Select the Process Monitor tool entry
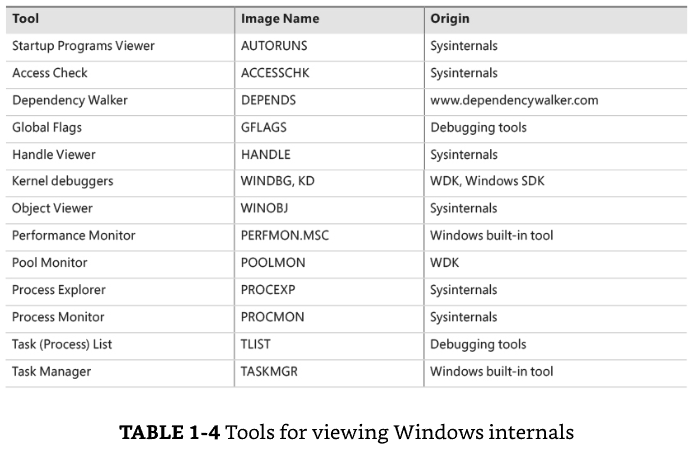 click(58, 317)
